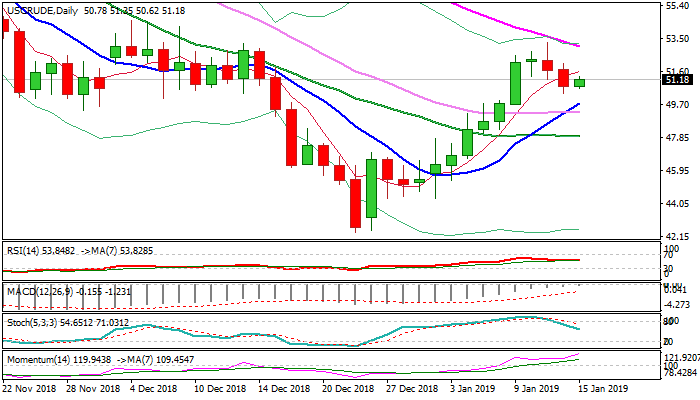Select the 51.18 current price tag
The width and height of the screenshot is (700, 400).
click(677, 80)
